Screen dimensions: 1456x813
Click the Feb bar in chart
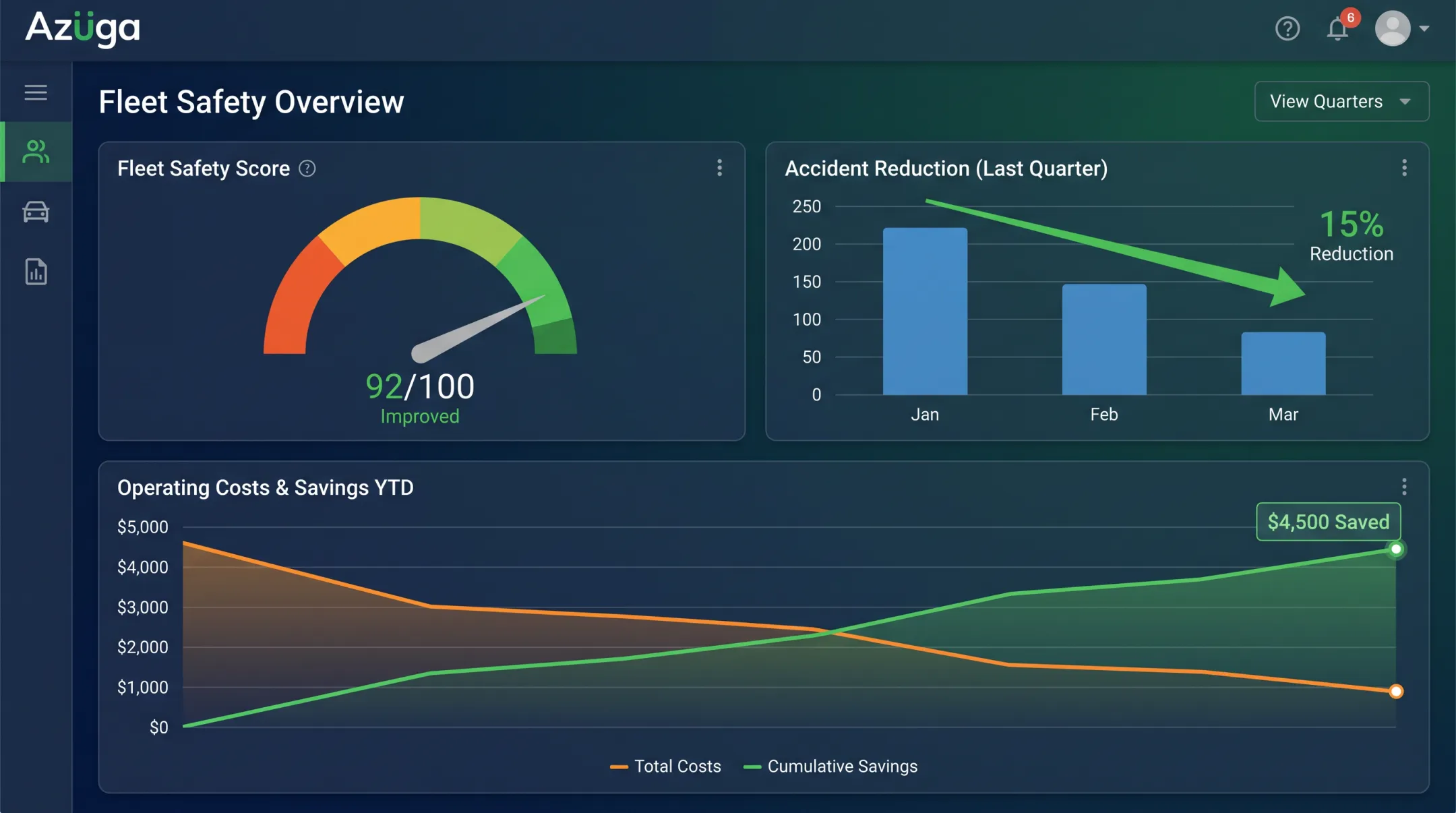1104,340
